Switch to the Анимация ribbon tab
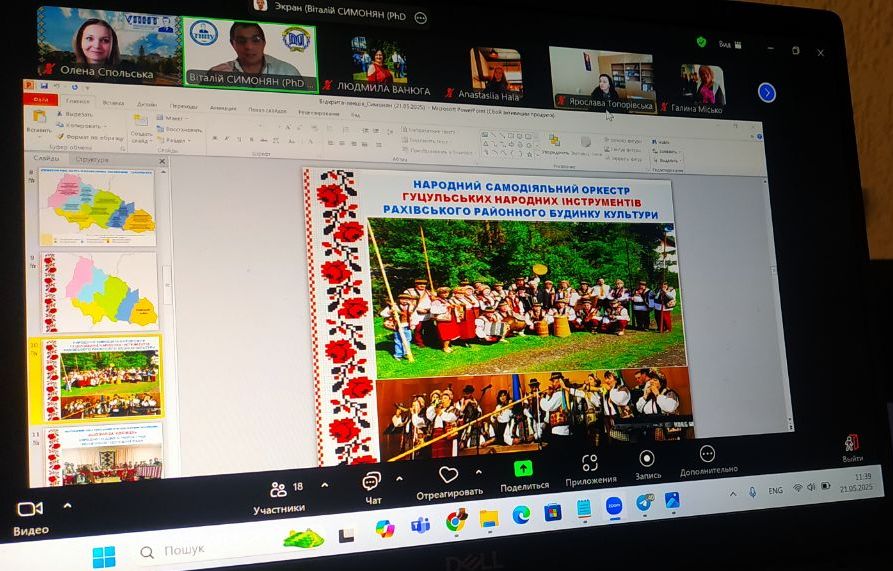The height and width of the screenshot is (571, 893). click(223, 108)
